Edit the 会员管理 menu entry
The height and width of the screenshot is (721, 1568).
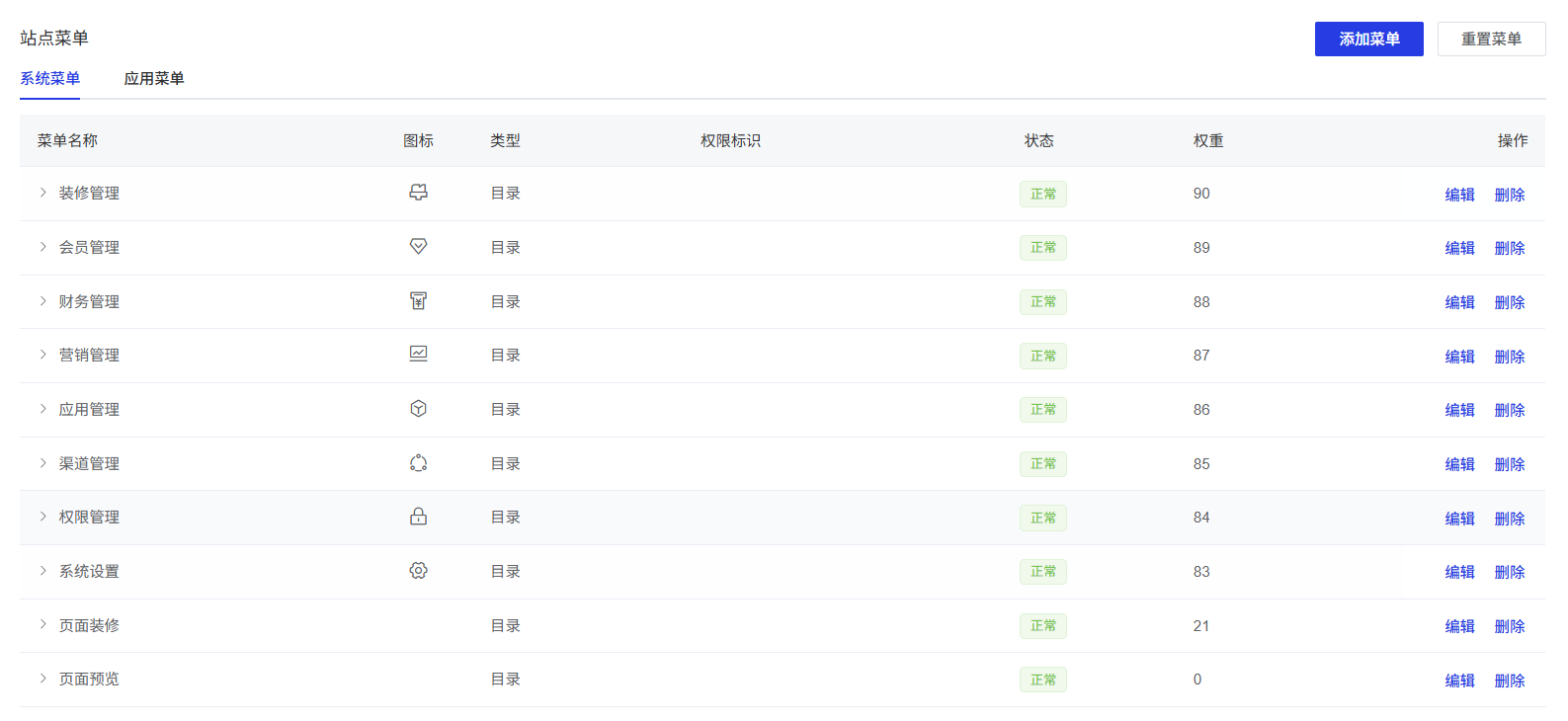tap(1459, 248)
